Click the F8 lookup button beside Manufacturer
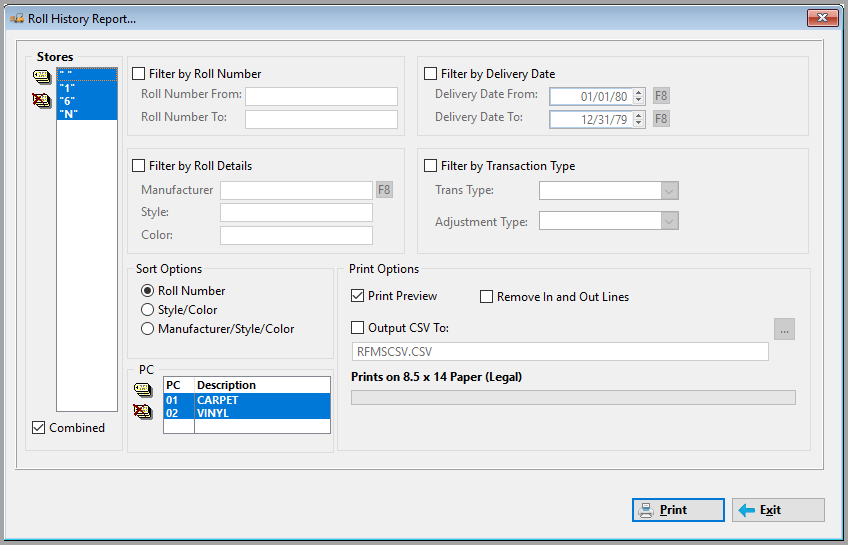The image size is (848, 545). [x=384, y=190]
